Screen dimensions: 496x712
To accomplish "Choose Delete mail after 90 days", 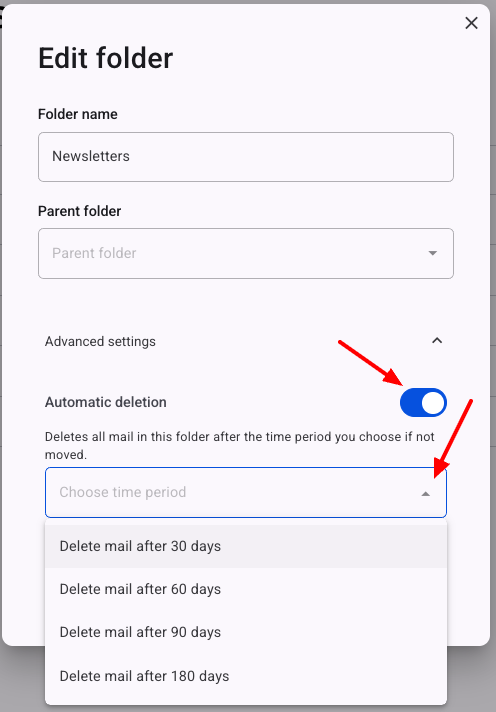I will (x=246, y=633).
